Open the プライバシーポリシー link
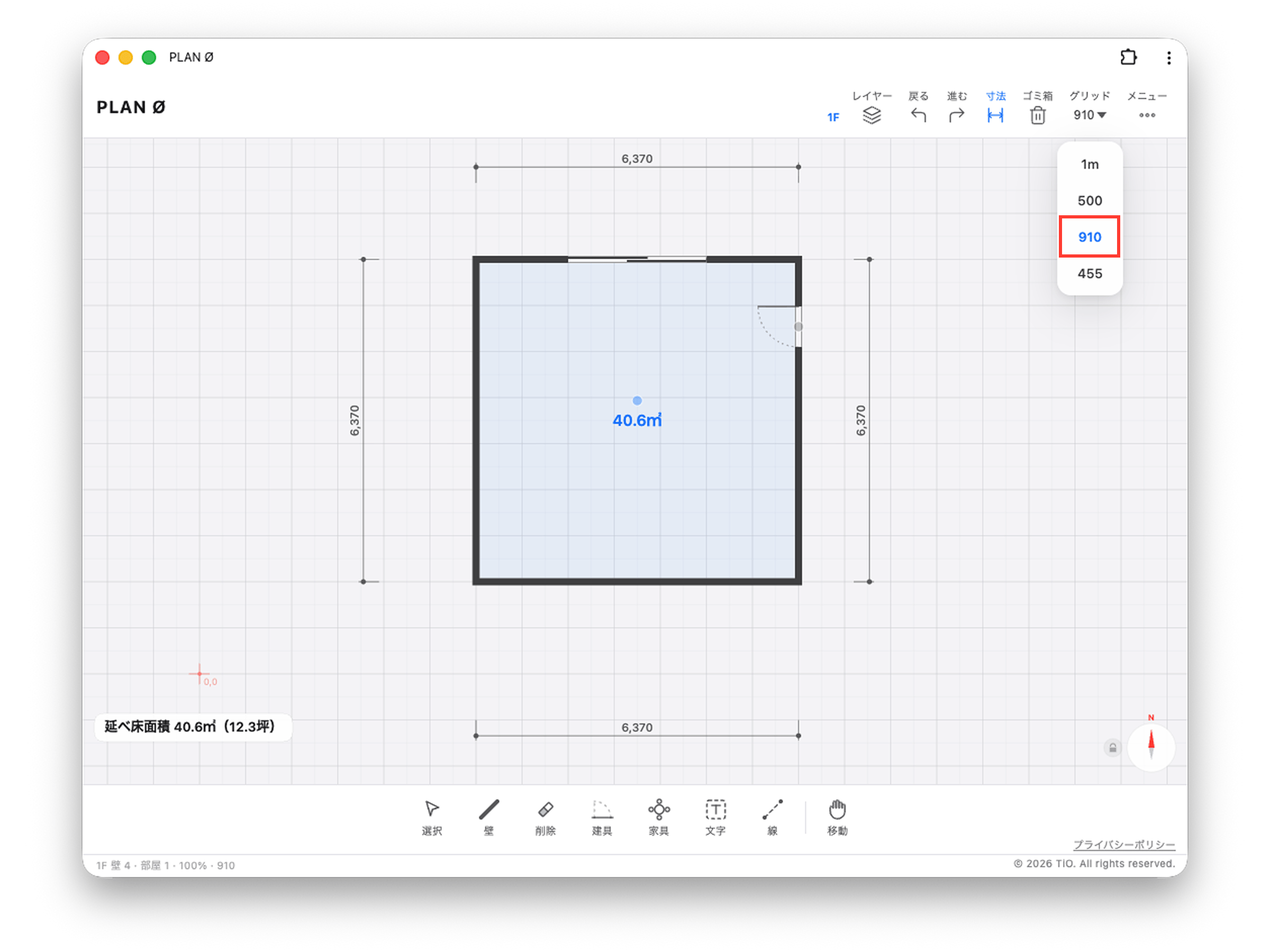 coord(1123,845)
